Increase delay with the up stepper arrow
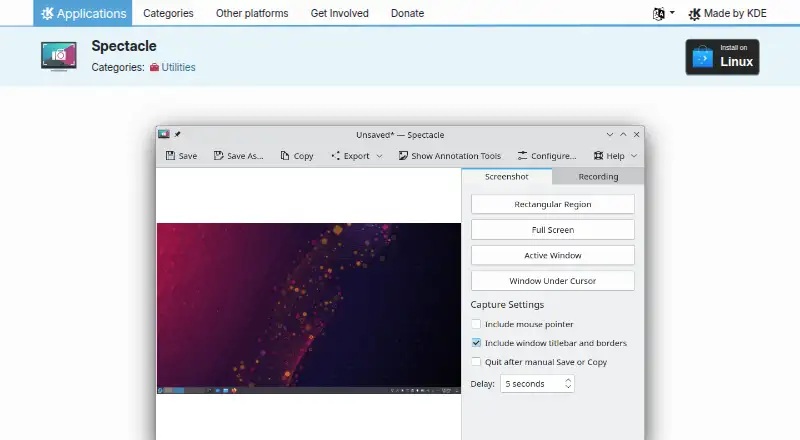800x440 pixels. [x=568, y=380]
